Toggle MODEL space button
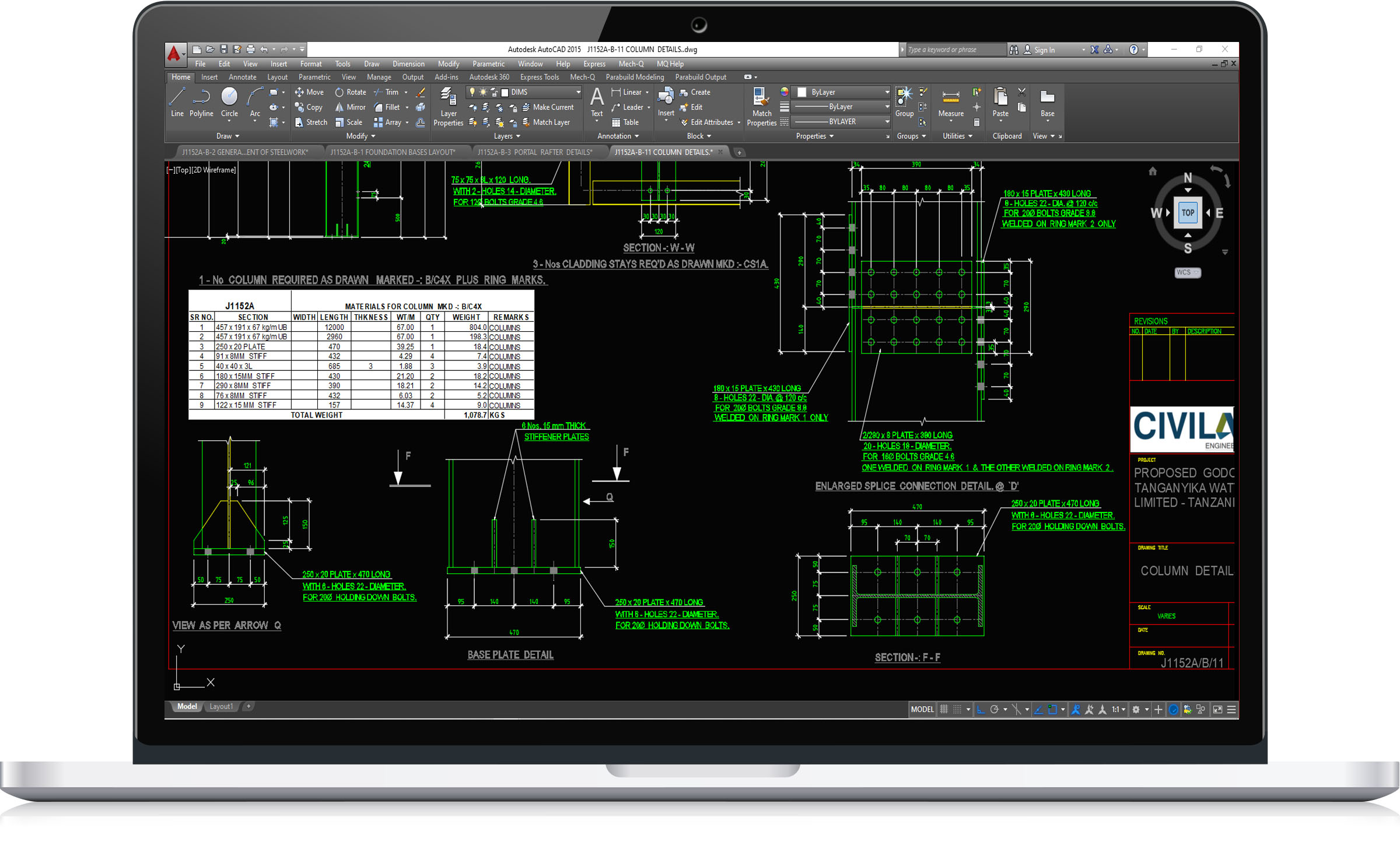The width and height of the screenshot is (1400, 842). coord(922,710)
